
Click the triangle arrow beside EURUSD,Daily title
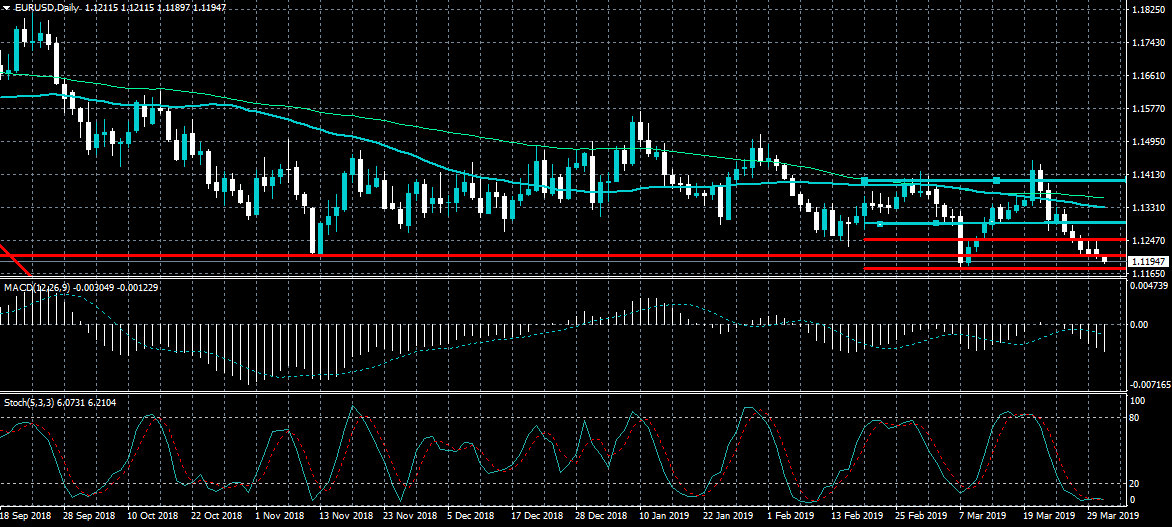point(5,7)
